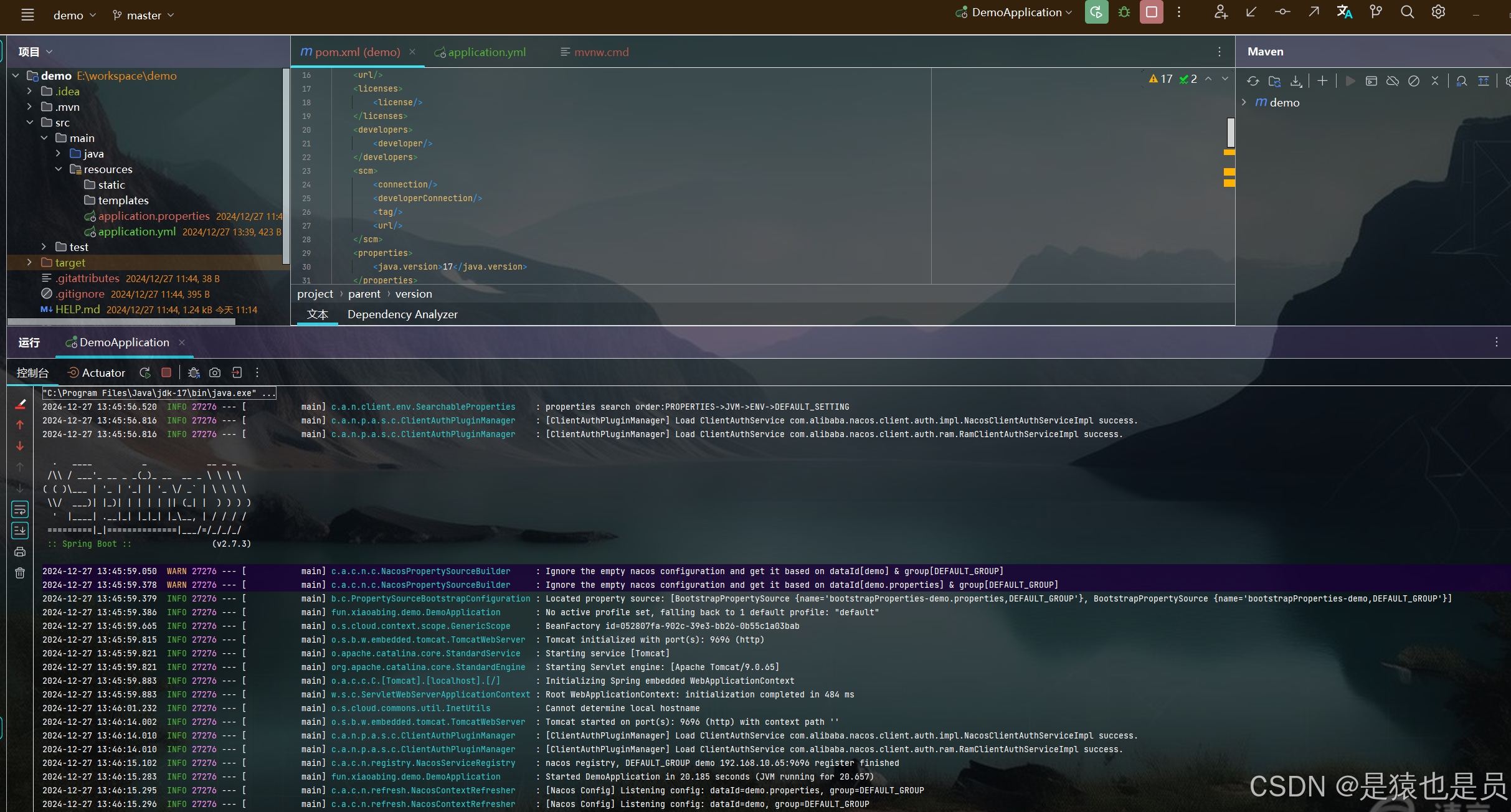Switch to the application.yml editor tab

coord(486,52)
